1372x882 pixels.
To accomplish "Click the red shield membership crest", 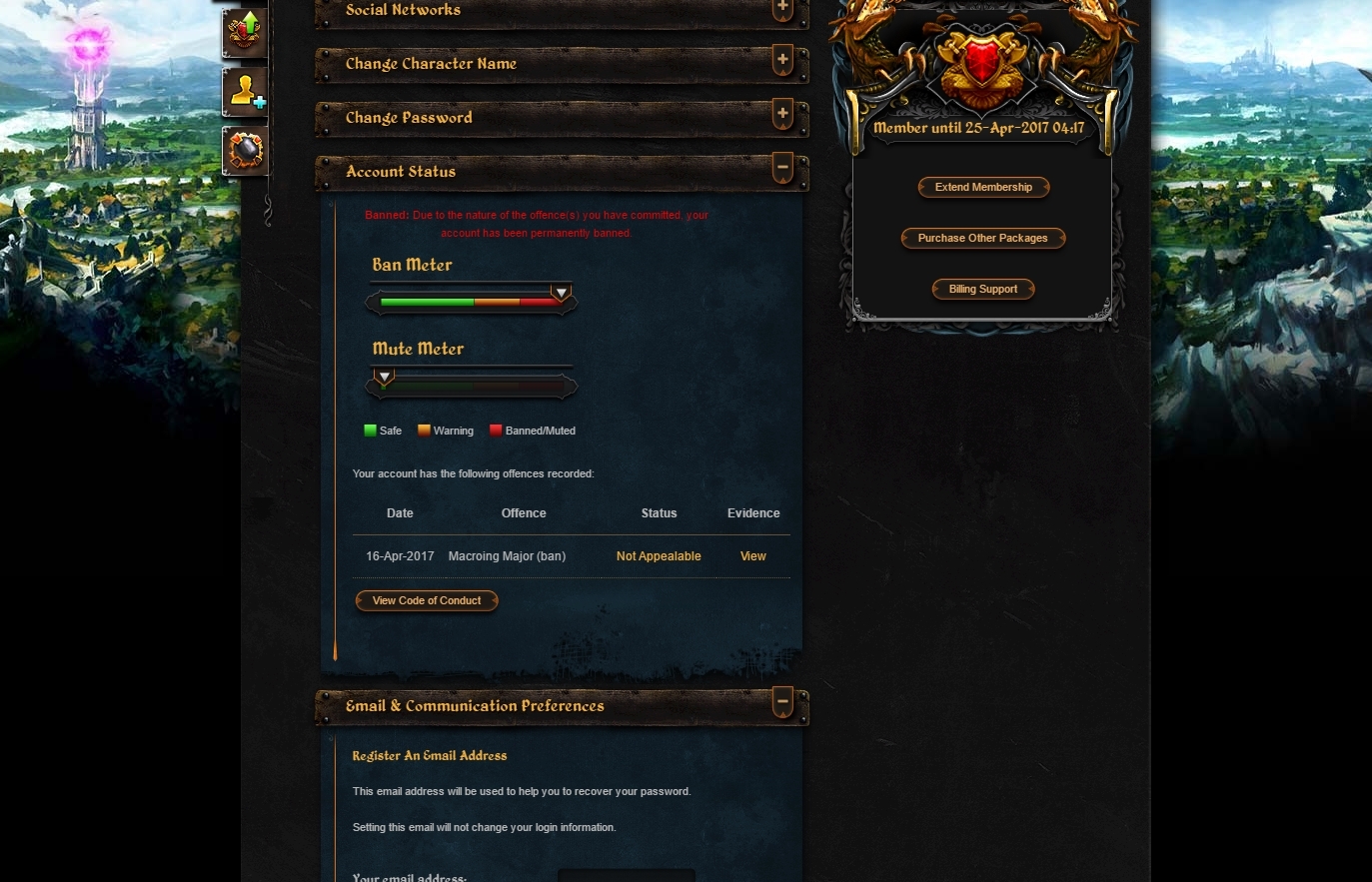I will coord(983,60).
